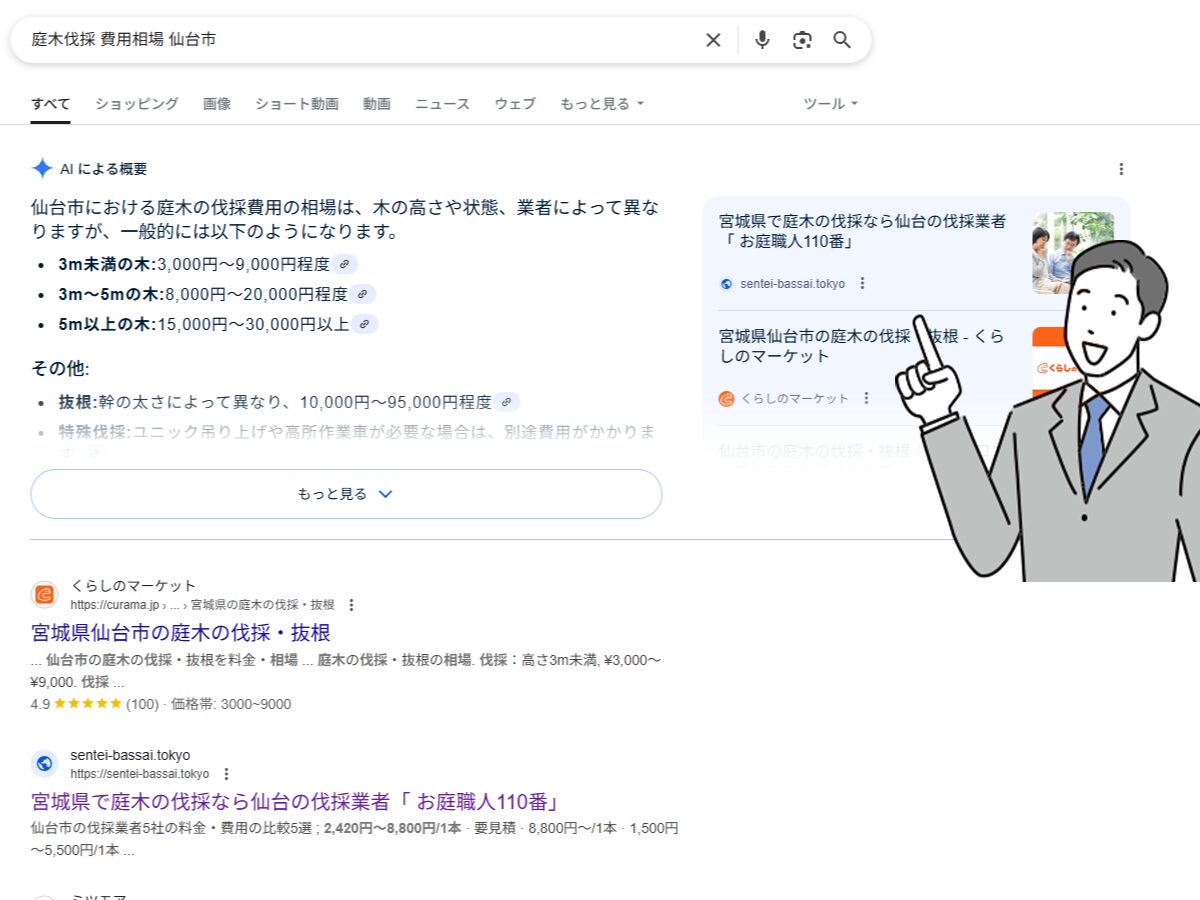Viewport: 1200px width, 900px height.
Task: Open result 宮城県仙台市の庭木の伐採・抜根
Action: point(181,633)
